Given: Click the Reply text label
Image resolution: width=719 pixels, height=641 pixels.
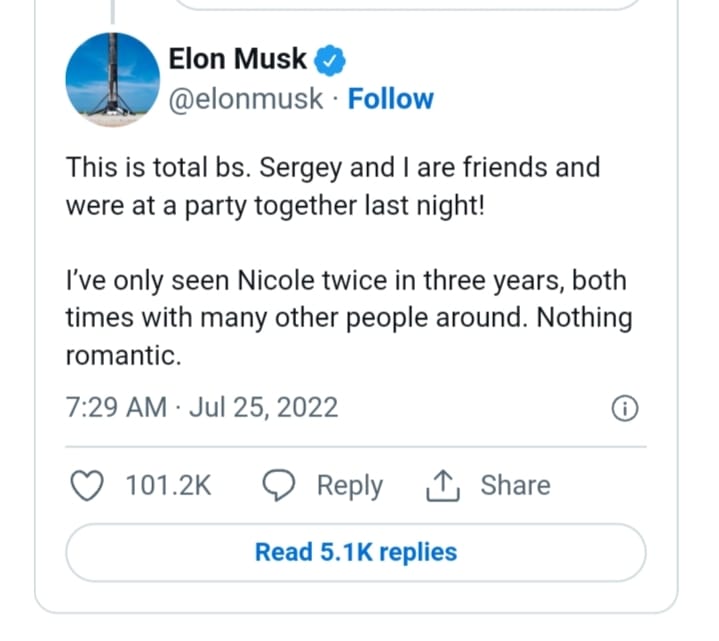Looking at the screenshot, I should coord(349,486).
